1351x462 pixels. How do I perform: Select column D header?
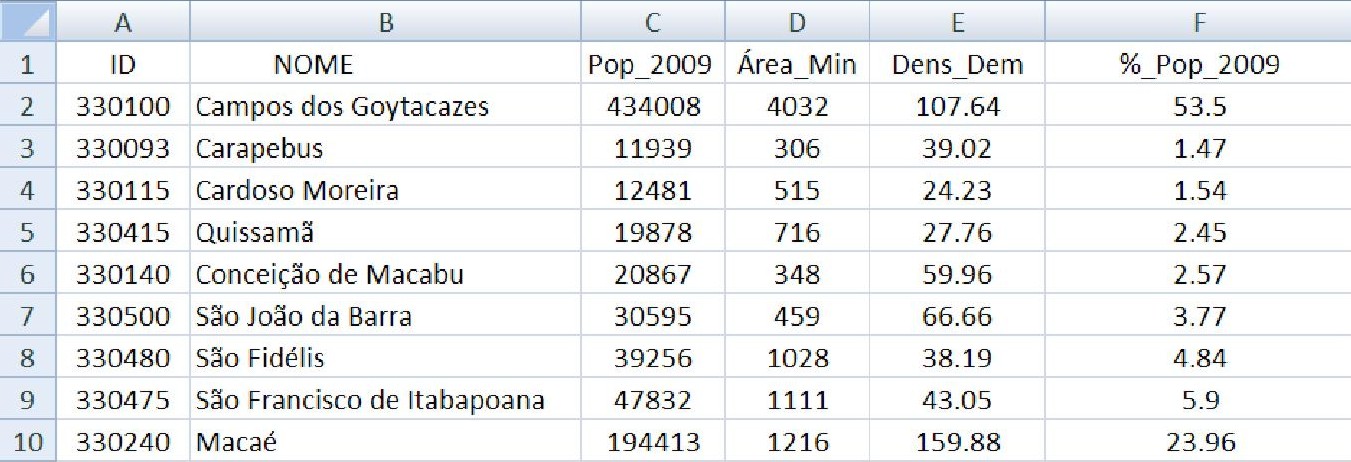click(797, 21)
